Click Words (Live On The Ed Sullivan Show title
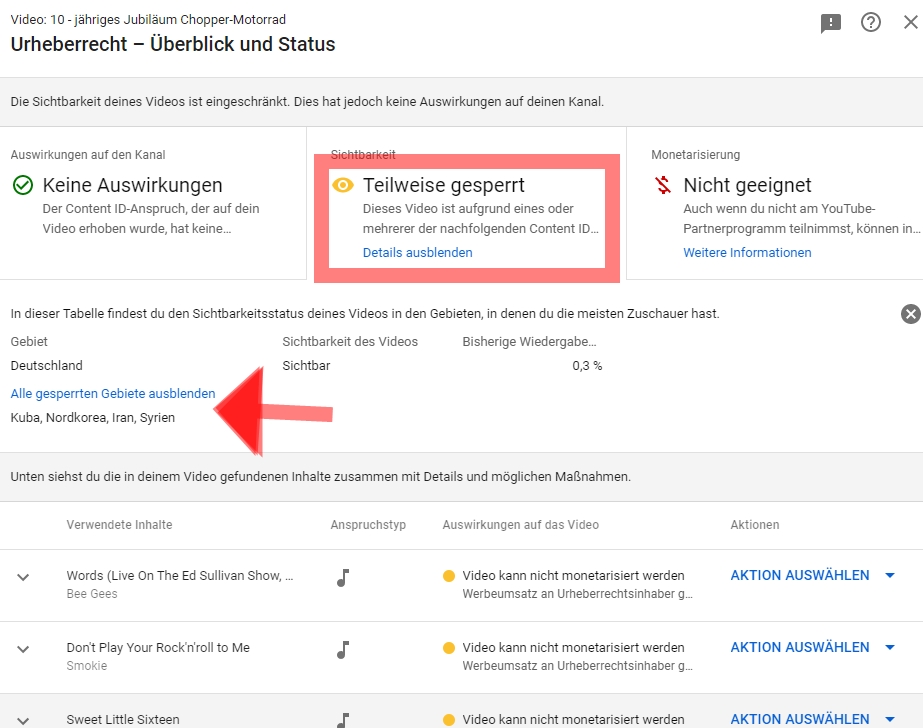Image resolution: width=923 pixels, height=728 pixels. tap(180, 575)
